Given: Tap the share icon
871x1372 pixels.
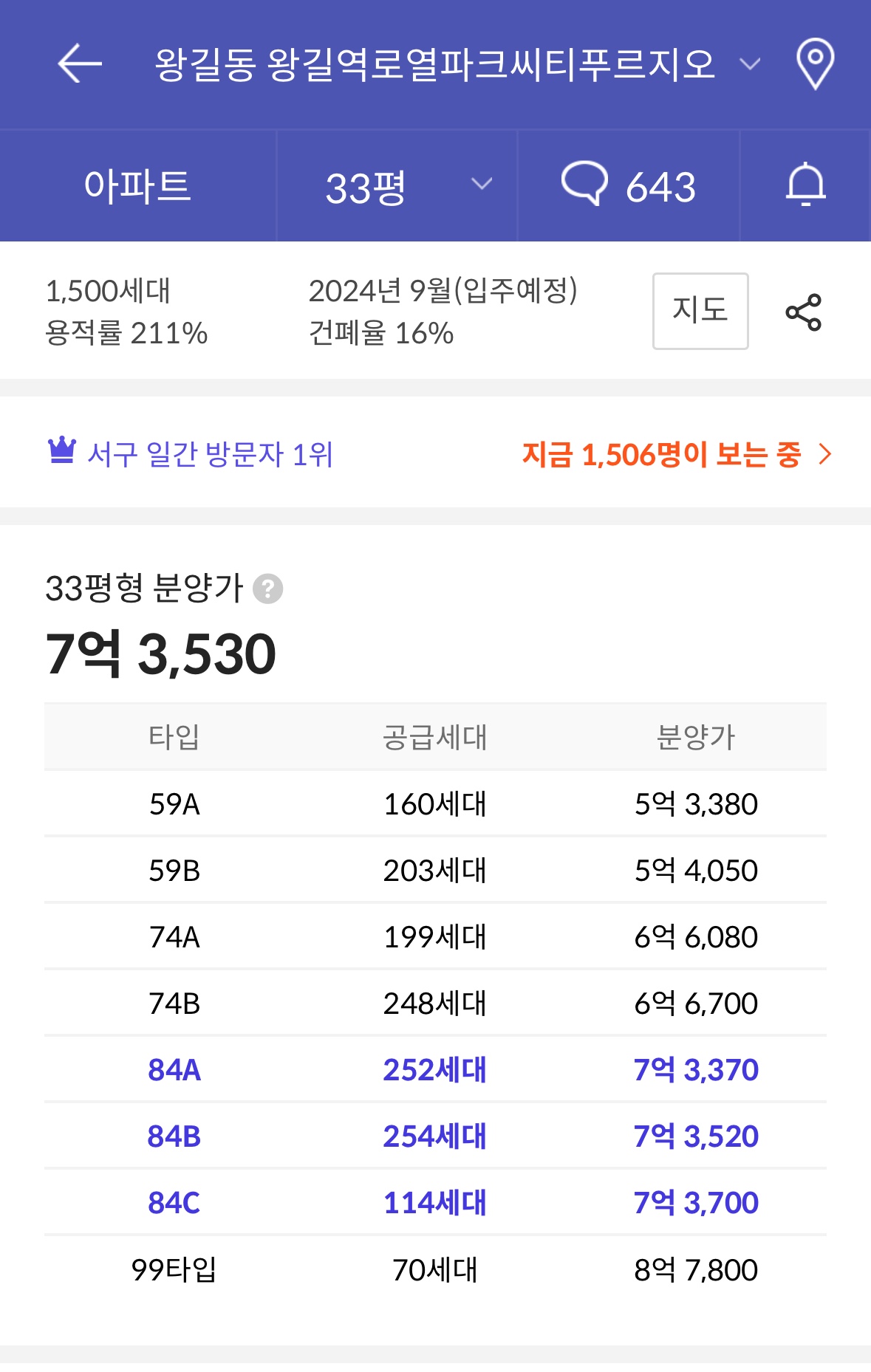Looking at the screenshot, I should pos(803,312).
